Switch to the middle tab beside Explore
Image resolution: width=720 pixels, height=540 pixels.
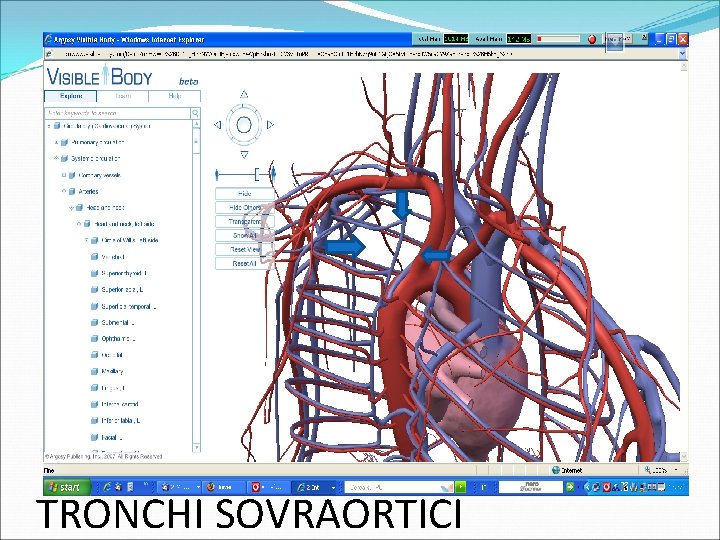pos(123,96)
